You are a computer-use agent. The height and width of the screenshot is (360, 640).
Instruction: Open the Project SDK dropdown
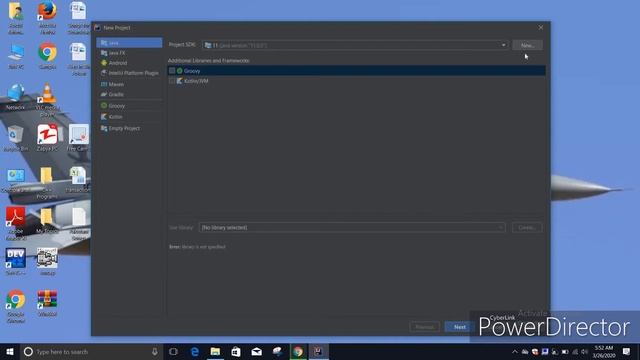[355, 45]
